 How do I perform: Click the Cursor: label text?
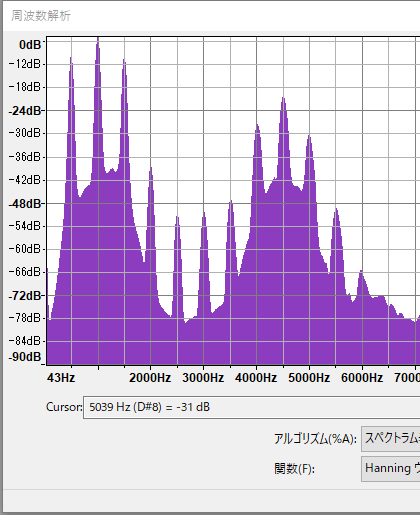click(64, 407)
